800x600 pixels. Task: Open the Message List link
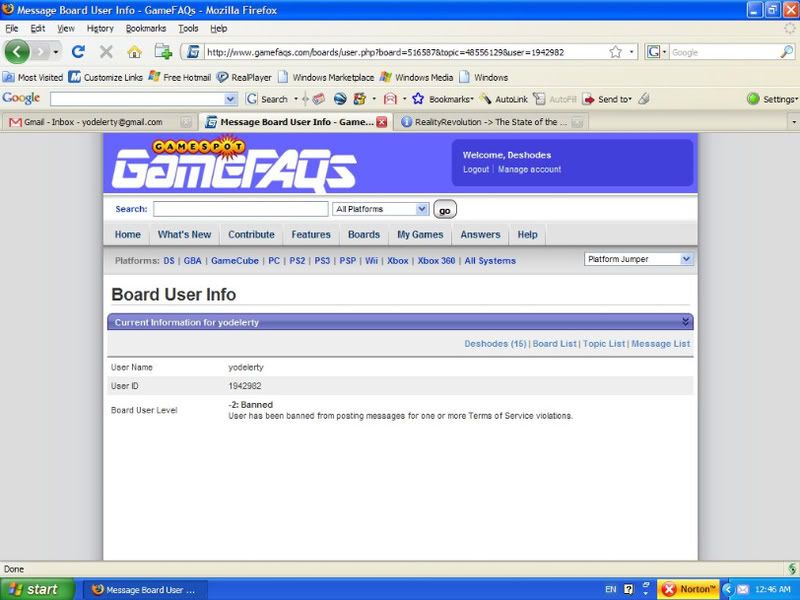pyautogui.click(x=660, y=344)
